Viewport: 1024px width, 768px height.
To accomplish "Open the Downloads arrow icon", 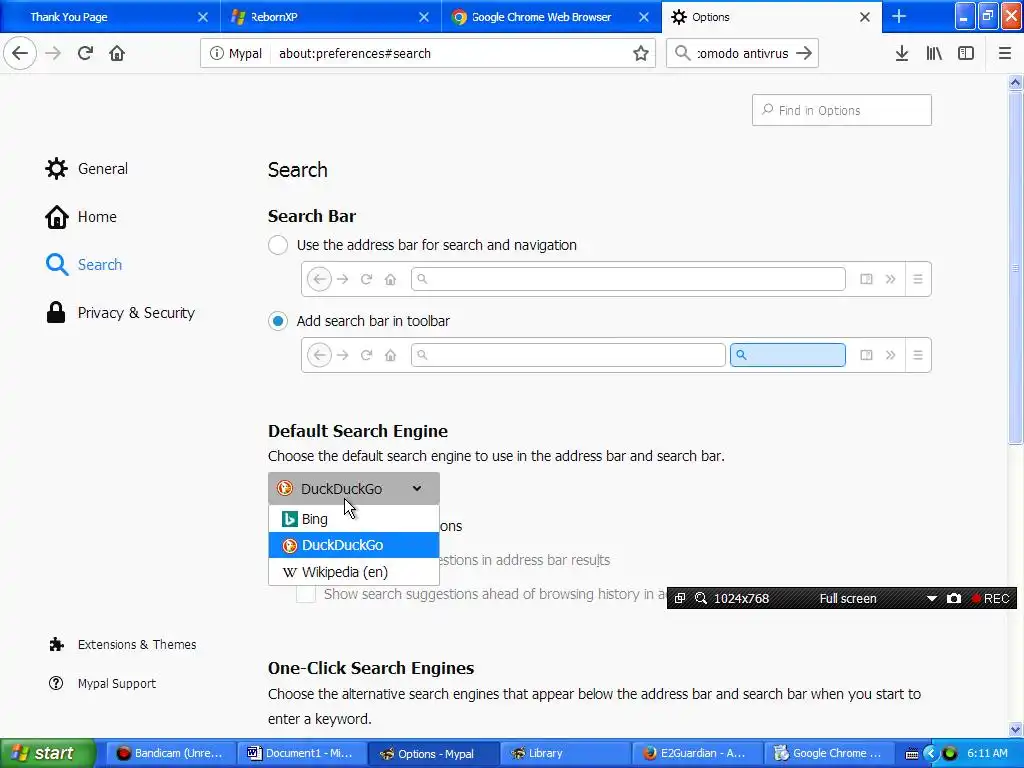I will point(902,54).
